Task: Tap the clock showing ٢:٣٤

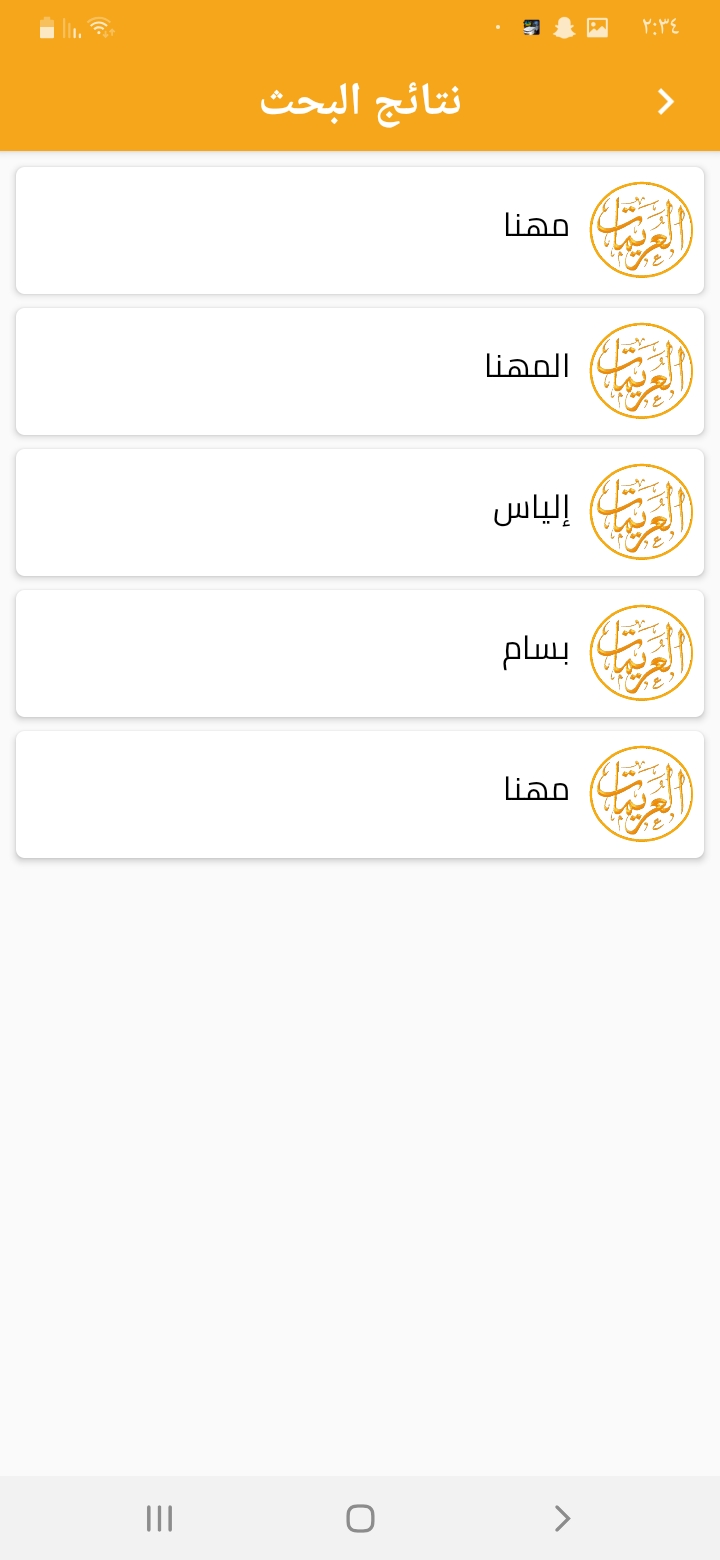Action: click(x=660, y=28)
